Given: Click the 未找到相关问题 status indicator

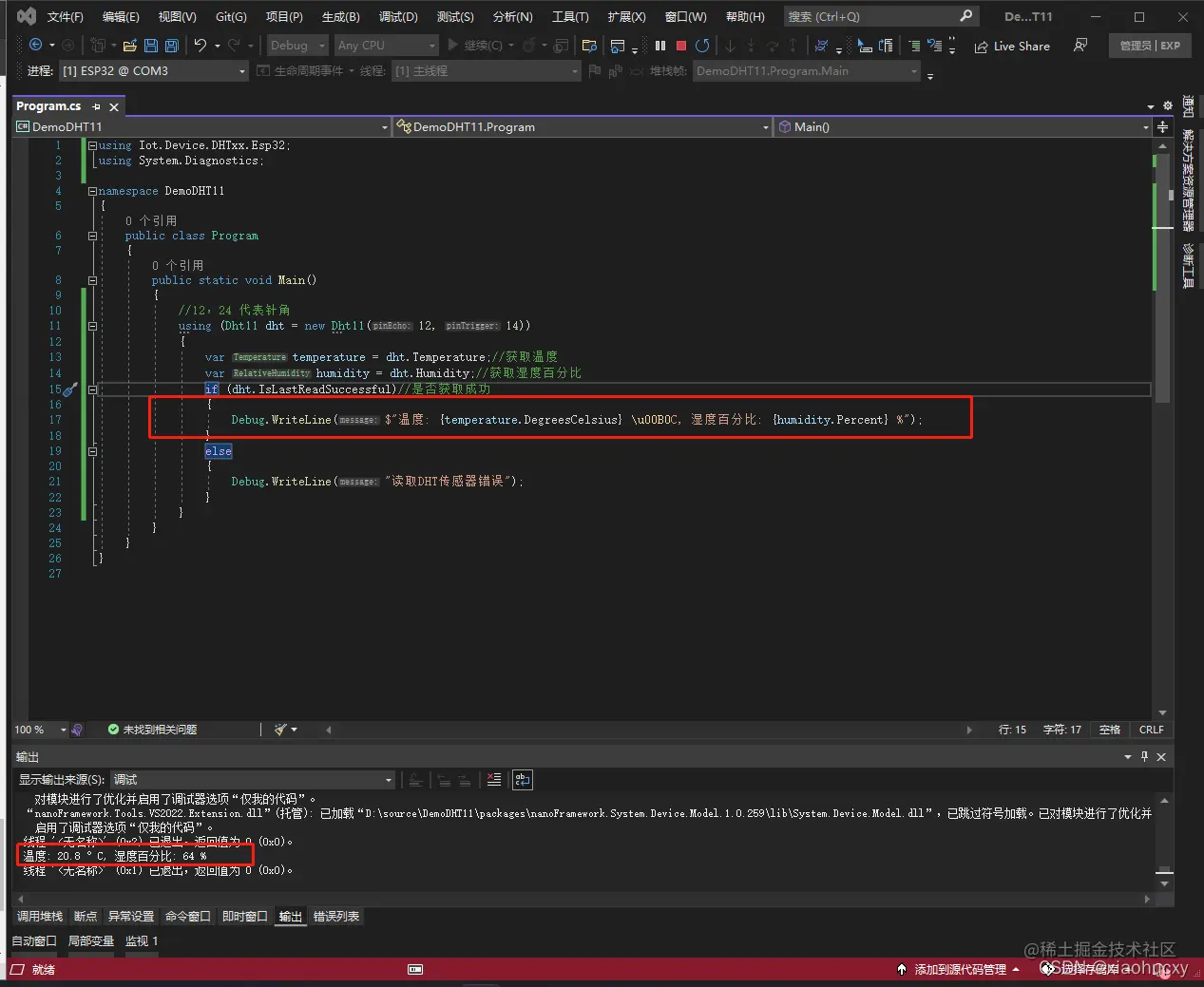Looking at the screenshot, I should [152, 730].
